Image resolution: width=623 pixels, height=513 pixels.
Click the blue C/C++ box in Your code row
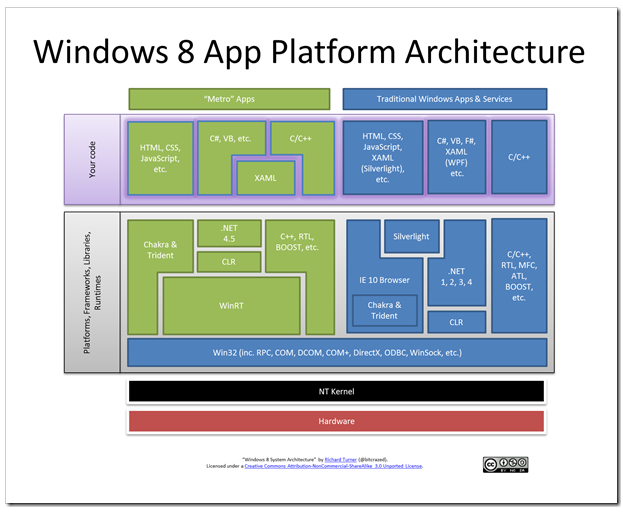click(519, 157)
